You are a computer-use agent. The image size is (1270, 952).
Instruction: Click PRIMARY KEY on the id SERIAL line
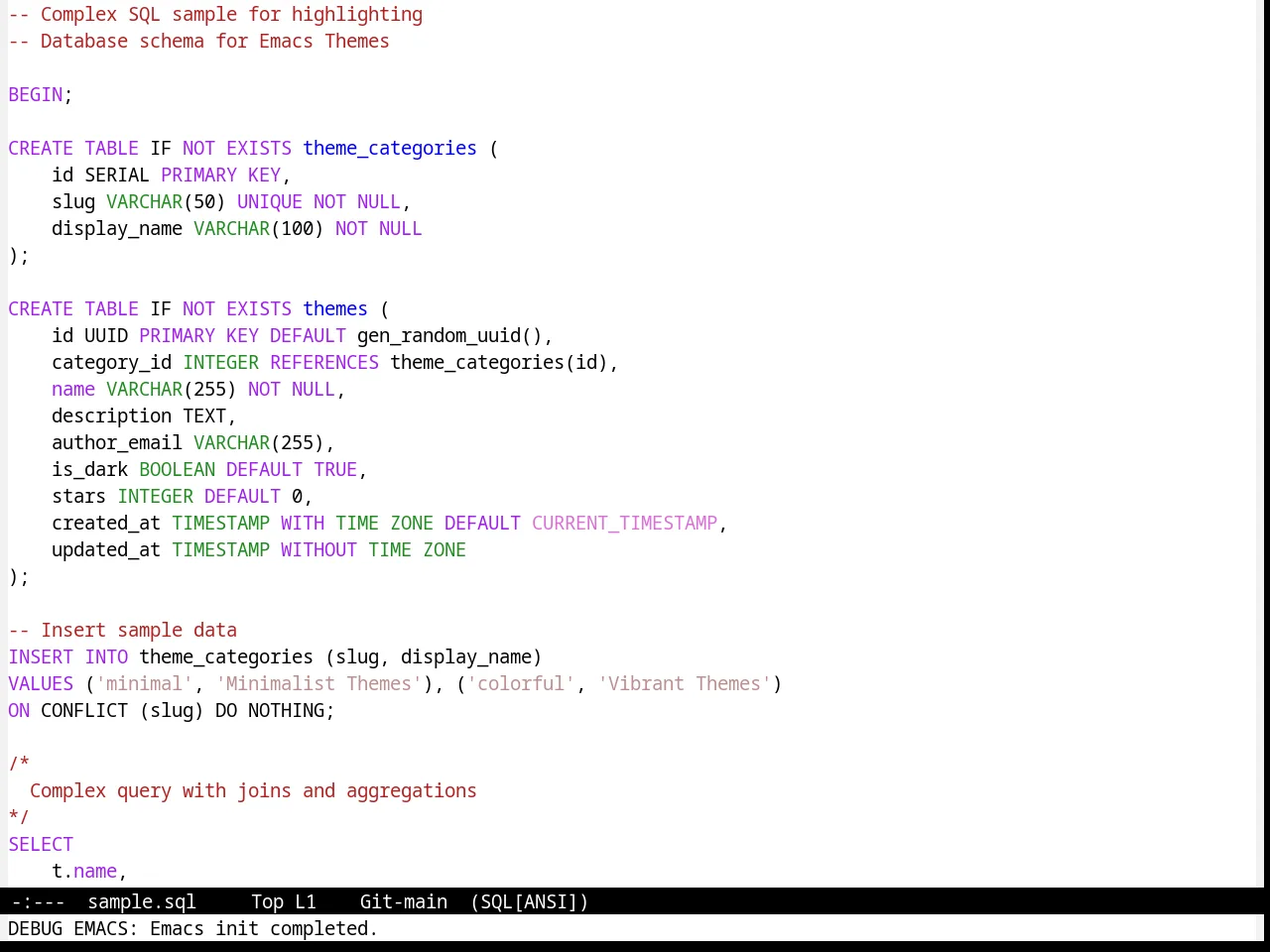point(220,175)
